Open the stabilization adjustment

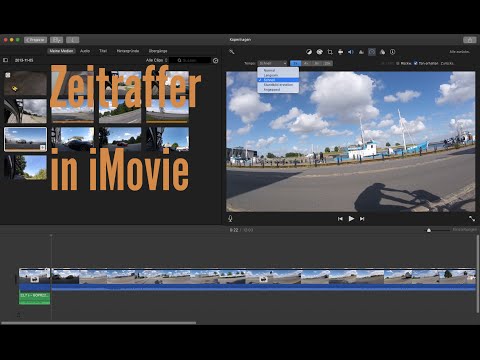click(x=340, y=52)
